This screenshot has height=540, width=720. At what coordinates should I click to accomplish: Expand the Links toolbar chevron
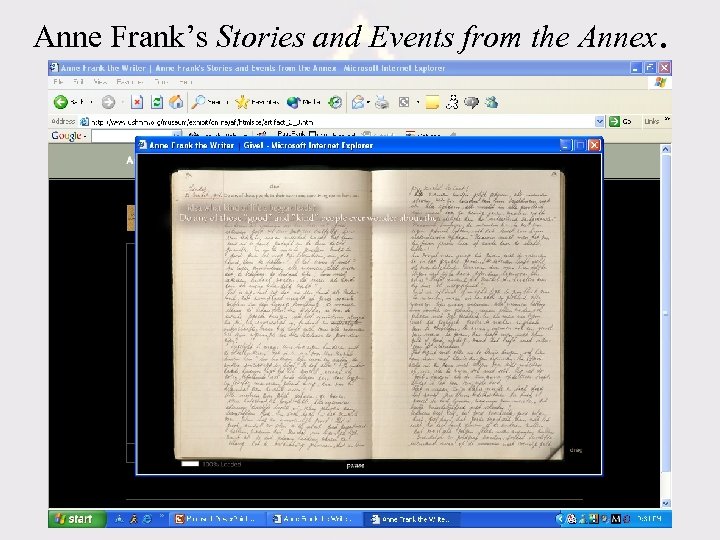[x=667, y=119]
